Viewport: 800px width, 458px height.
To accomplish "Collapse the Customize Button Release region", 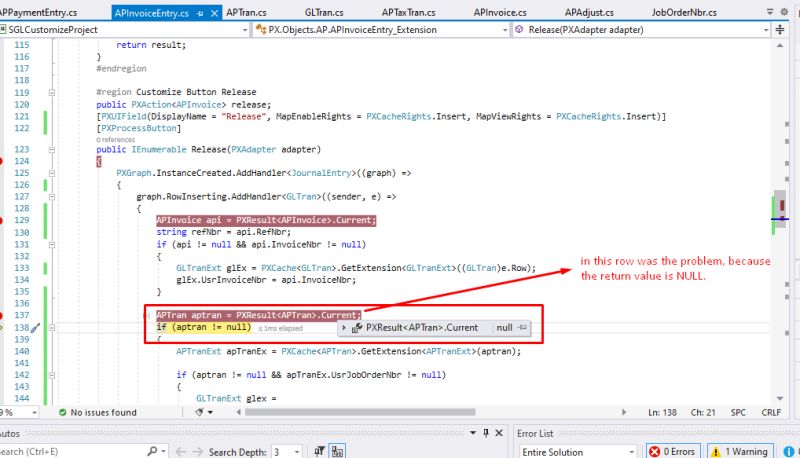I will point(52,93).
